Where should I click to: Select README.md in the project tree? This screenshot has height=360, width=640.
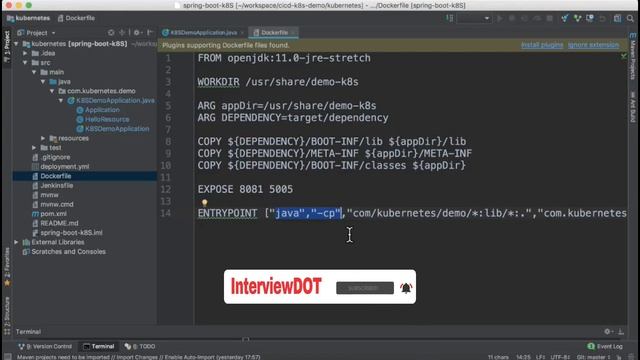point(55,223)
